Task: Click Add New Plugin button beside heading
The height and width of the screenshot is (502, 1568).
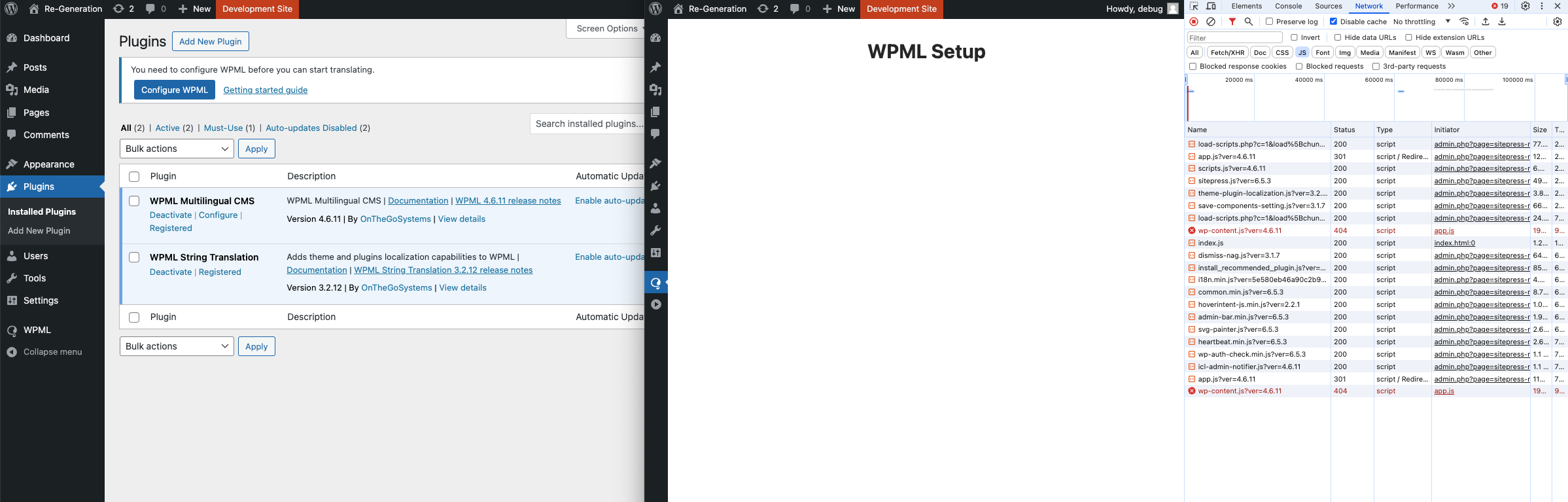Action: 211,41
